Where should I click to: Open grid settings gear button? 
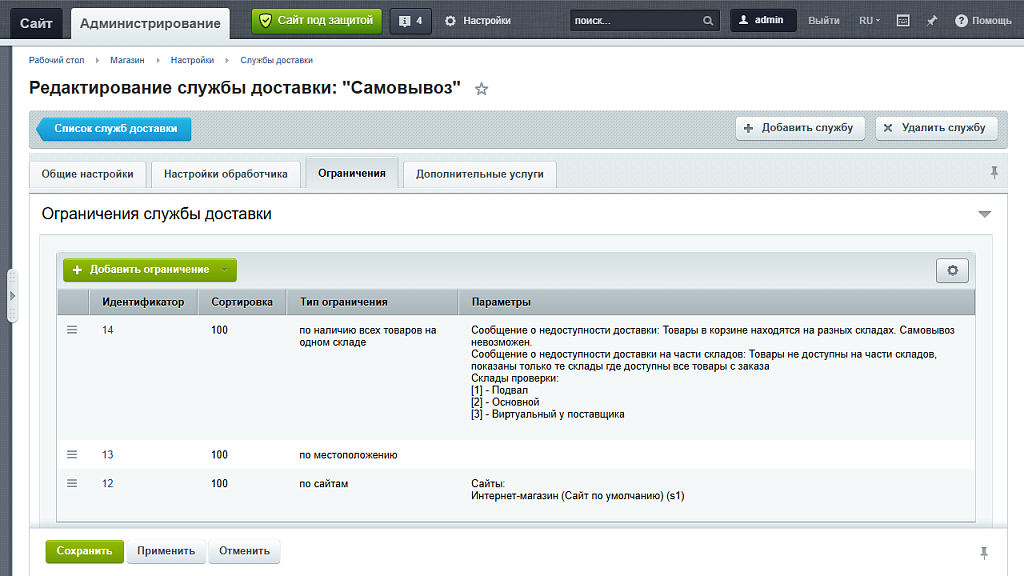pyautogui.click(x=952, y=270)
